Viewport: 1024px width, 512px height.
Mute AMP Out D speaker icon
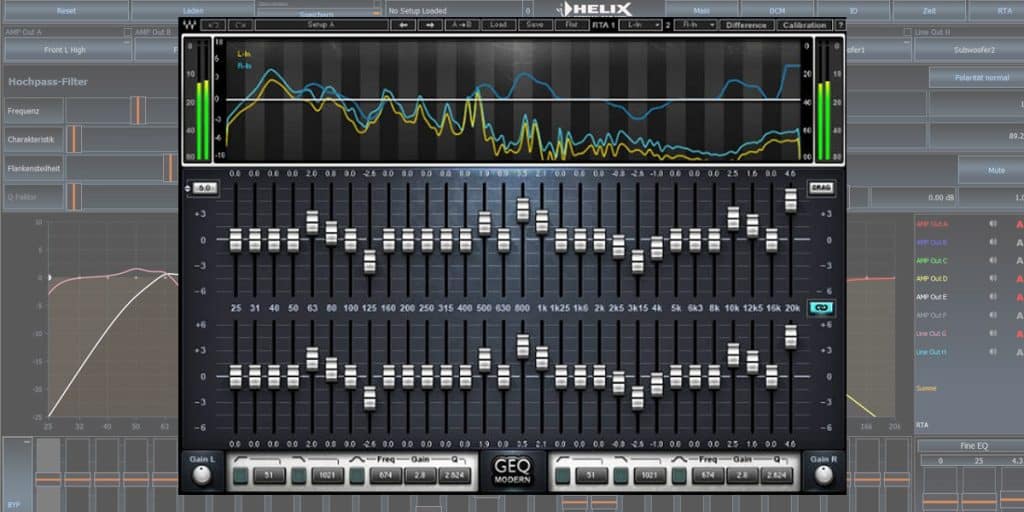click(993, 279)
